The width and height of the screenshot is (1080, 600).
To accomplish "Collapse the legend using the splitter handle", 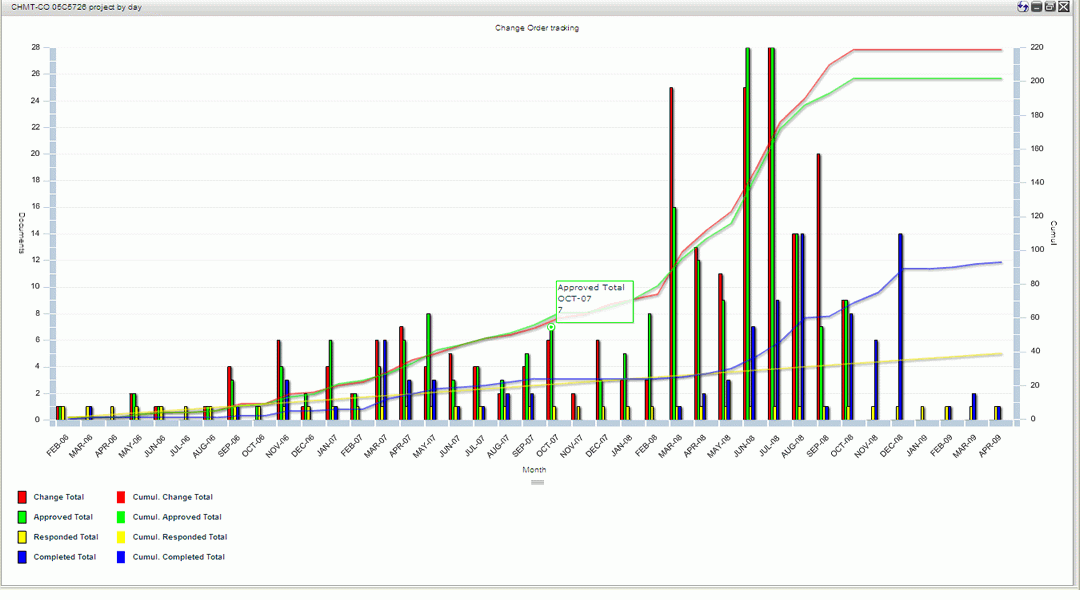I will point(537,482).
